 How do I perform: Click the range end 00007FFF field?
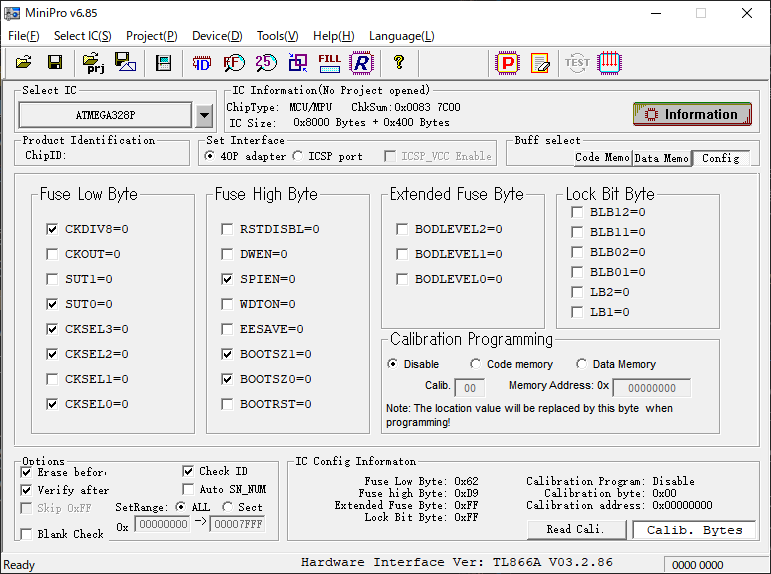(x=237, y=524)
